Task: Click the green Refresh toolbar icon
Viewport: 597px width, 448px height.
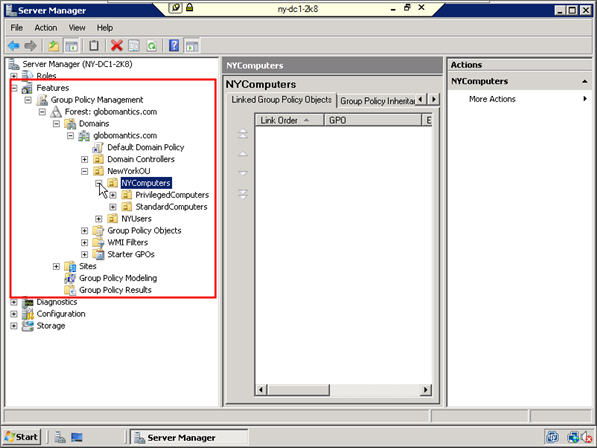Action: pyautogui.click(x=152, y=46)
